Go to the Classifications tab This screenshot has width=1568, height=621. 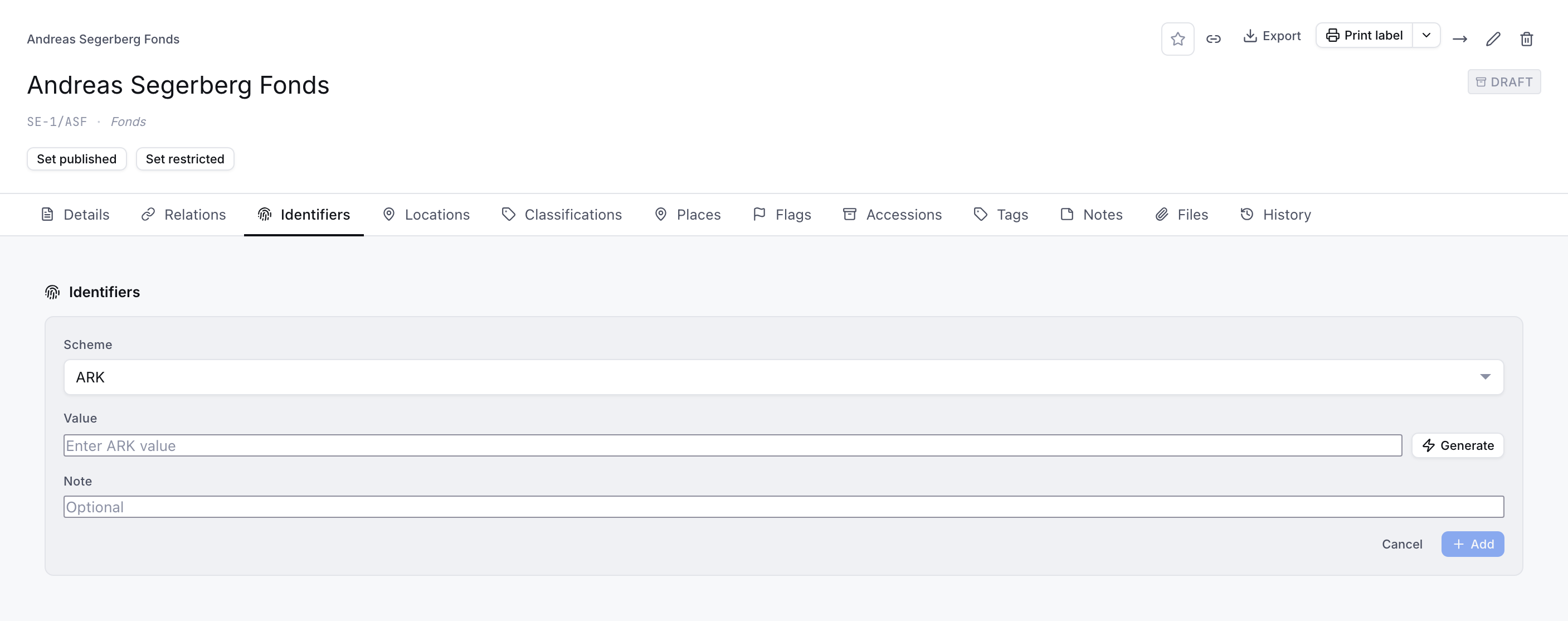click(561, 214)
